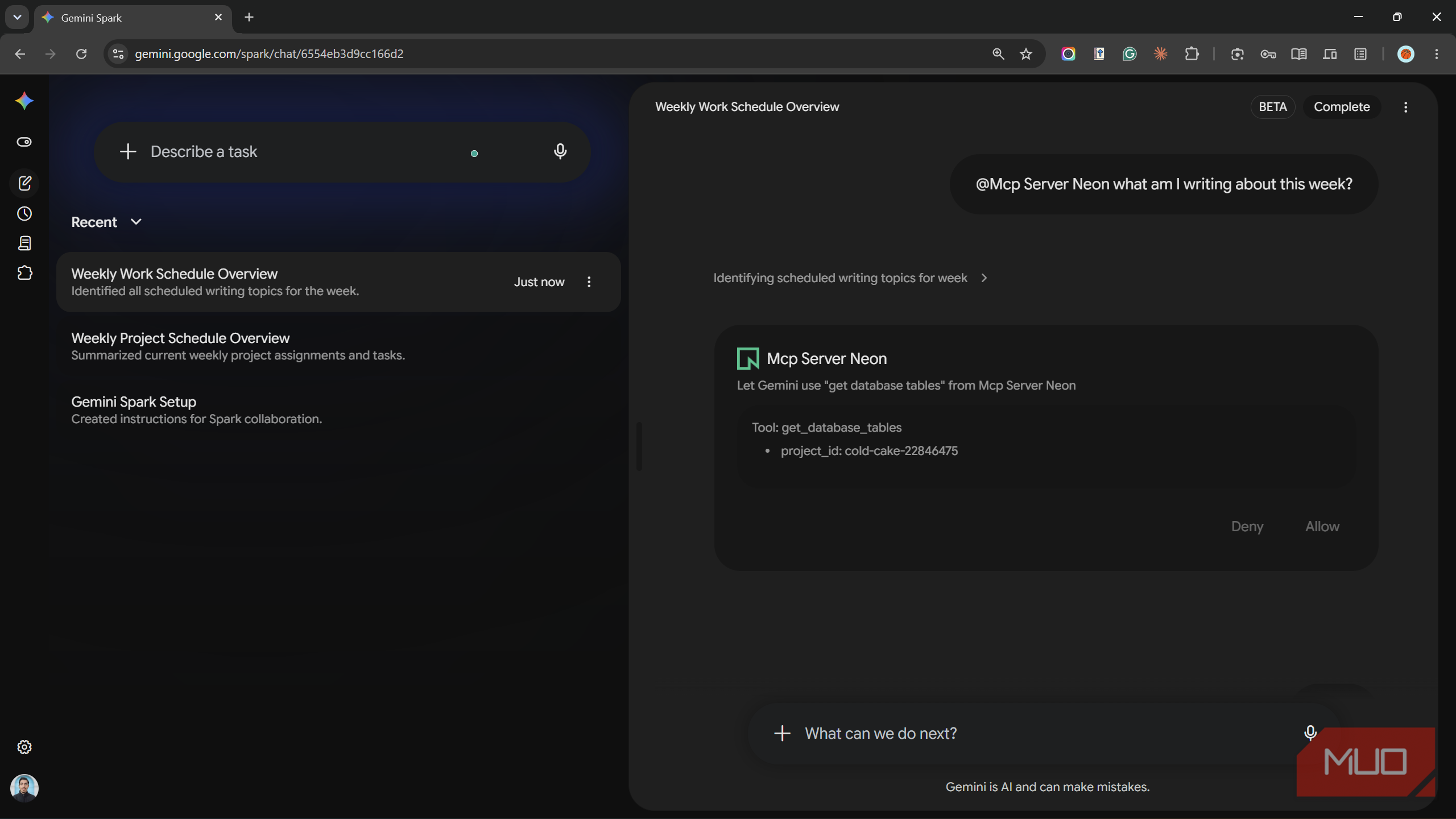Open the Gemini Spark Setup task

coord(338,410)
